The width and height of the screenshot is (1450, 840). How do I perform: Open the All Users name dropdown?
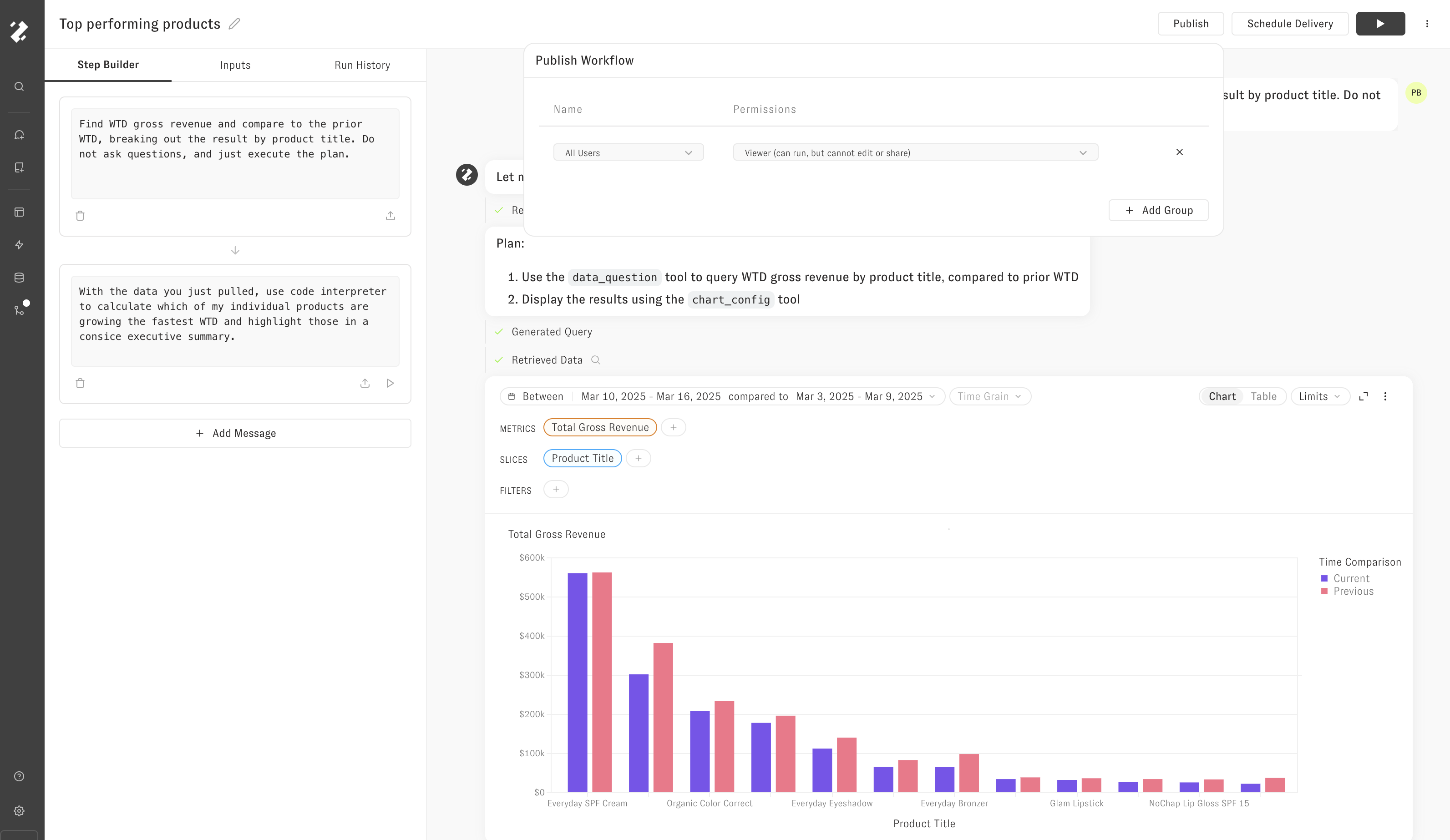[x=629, y=152]
